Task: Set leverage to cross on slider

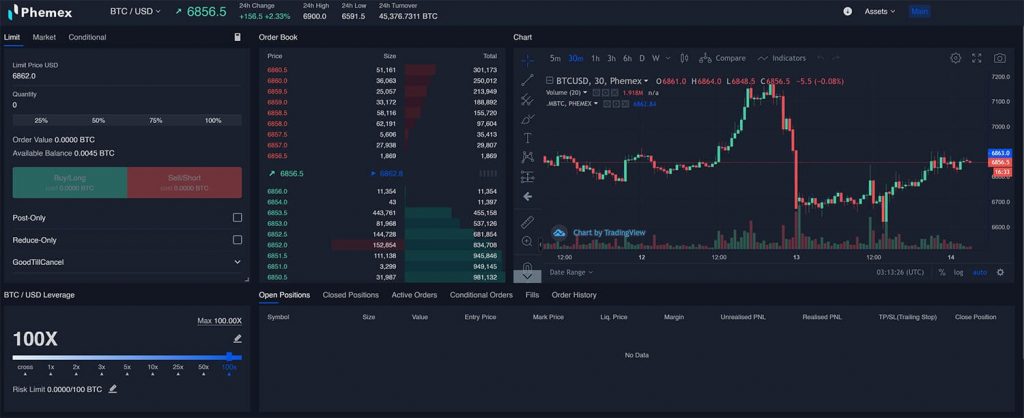Action: pyautogui.click(x=25, y=369)
